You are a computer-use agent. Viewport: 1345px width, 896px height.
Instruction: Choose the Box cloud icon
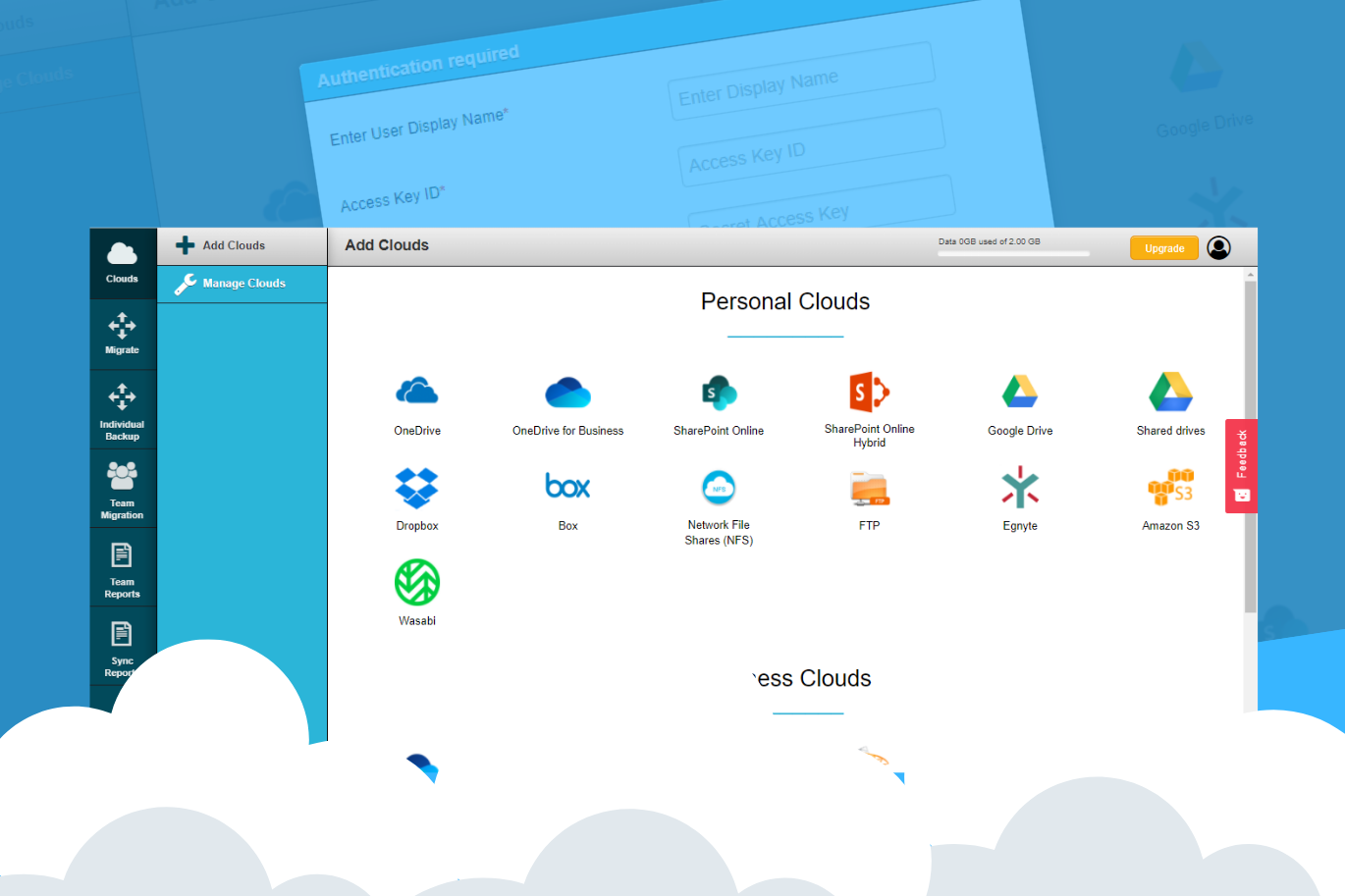(567, 486)
